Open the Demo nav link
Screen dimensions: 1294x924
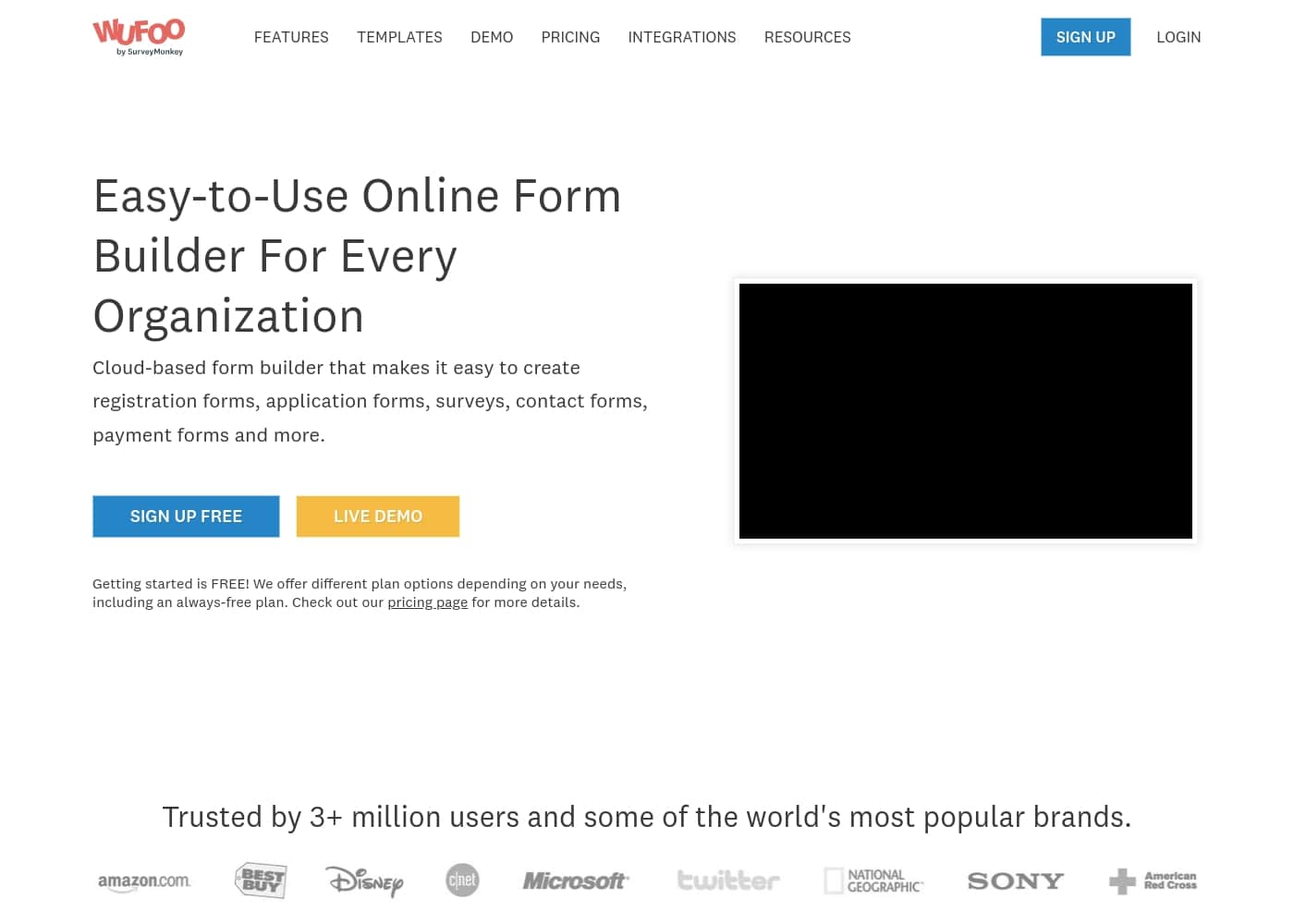point(492,37)
